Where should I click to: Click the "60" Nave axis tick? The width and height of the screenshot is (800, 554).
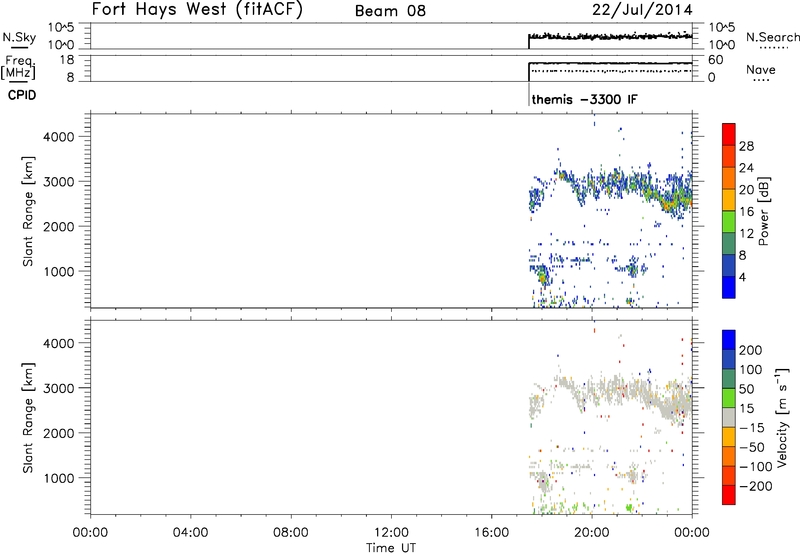coord(715,60)
